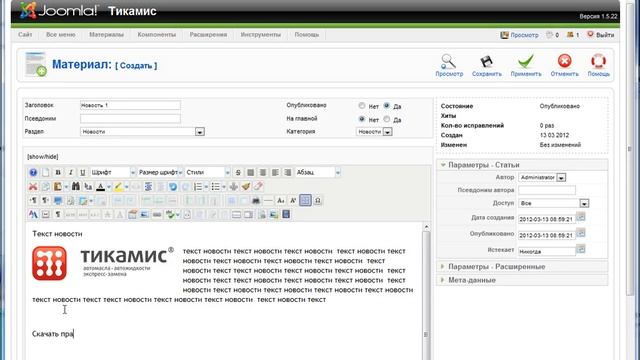Viewport: 640px width, 360px height.
Task: Click the Сохранить toolbar button
Action: 487,65
